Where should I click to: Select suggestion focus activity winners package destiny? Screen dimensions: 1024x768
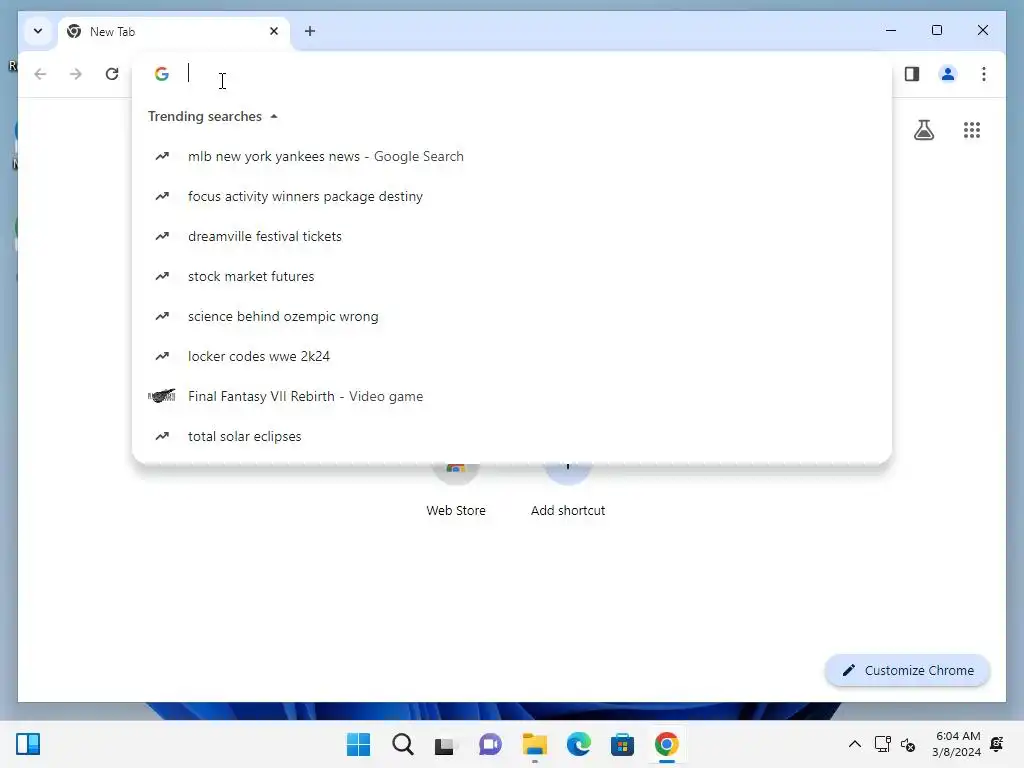pyautogui.click(x=511, y=197)
